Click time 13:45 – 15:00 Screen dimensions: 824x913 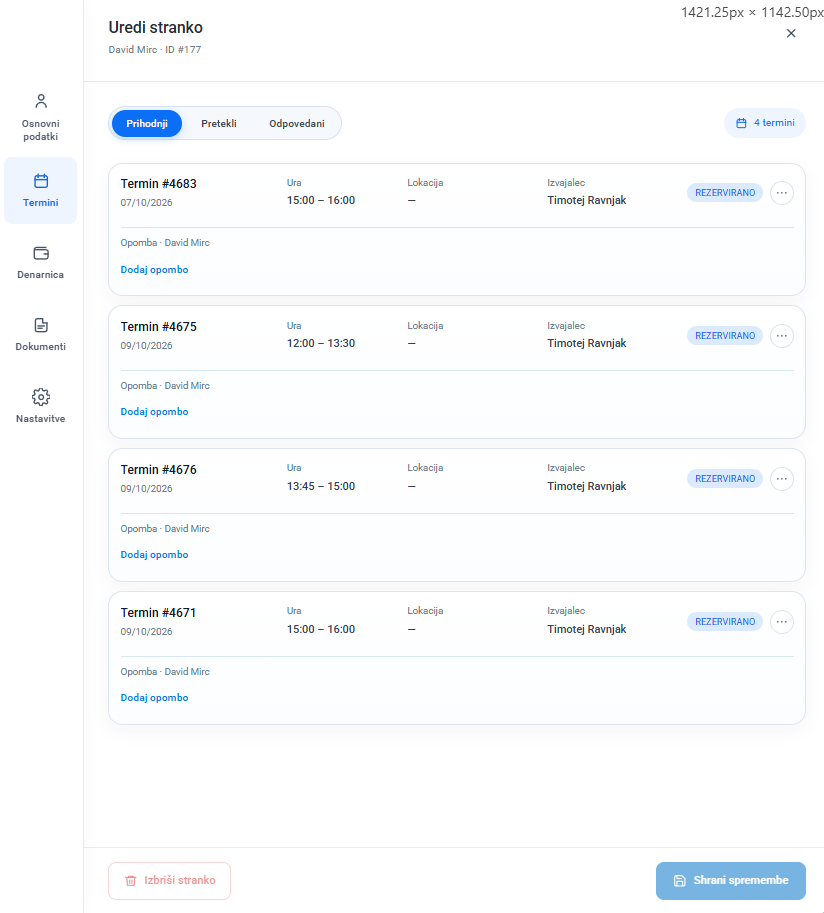point(321,486)
